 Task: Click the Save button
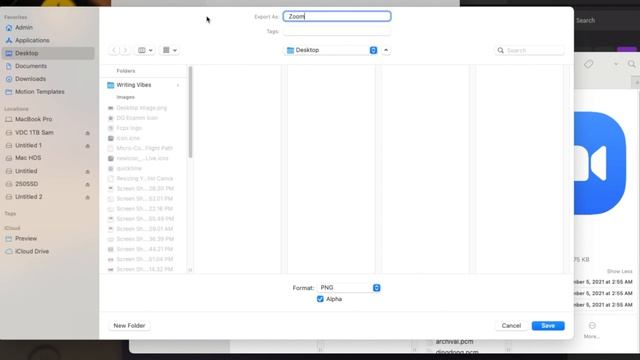(x=548, y=326)
